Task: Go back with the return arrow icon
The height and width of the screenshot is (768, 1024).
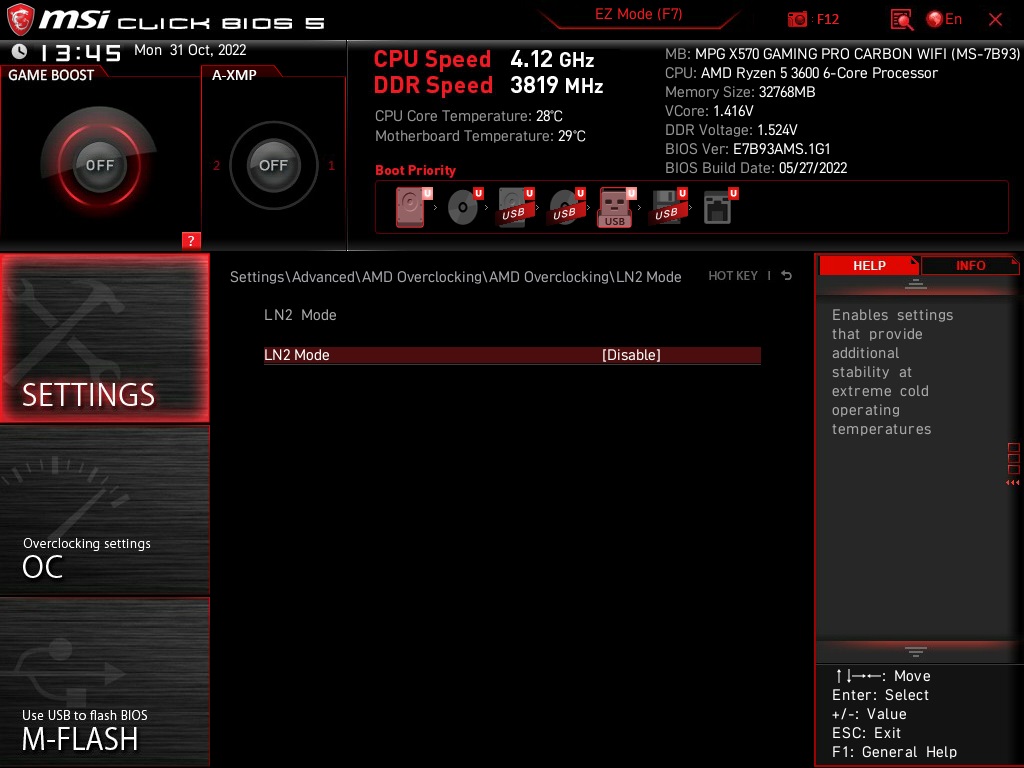Action: coord(786,276)
